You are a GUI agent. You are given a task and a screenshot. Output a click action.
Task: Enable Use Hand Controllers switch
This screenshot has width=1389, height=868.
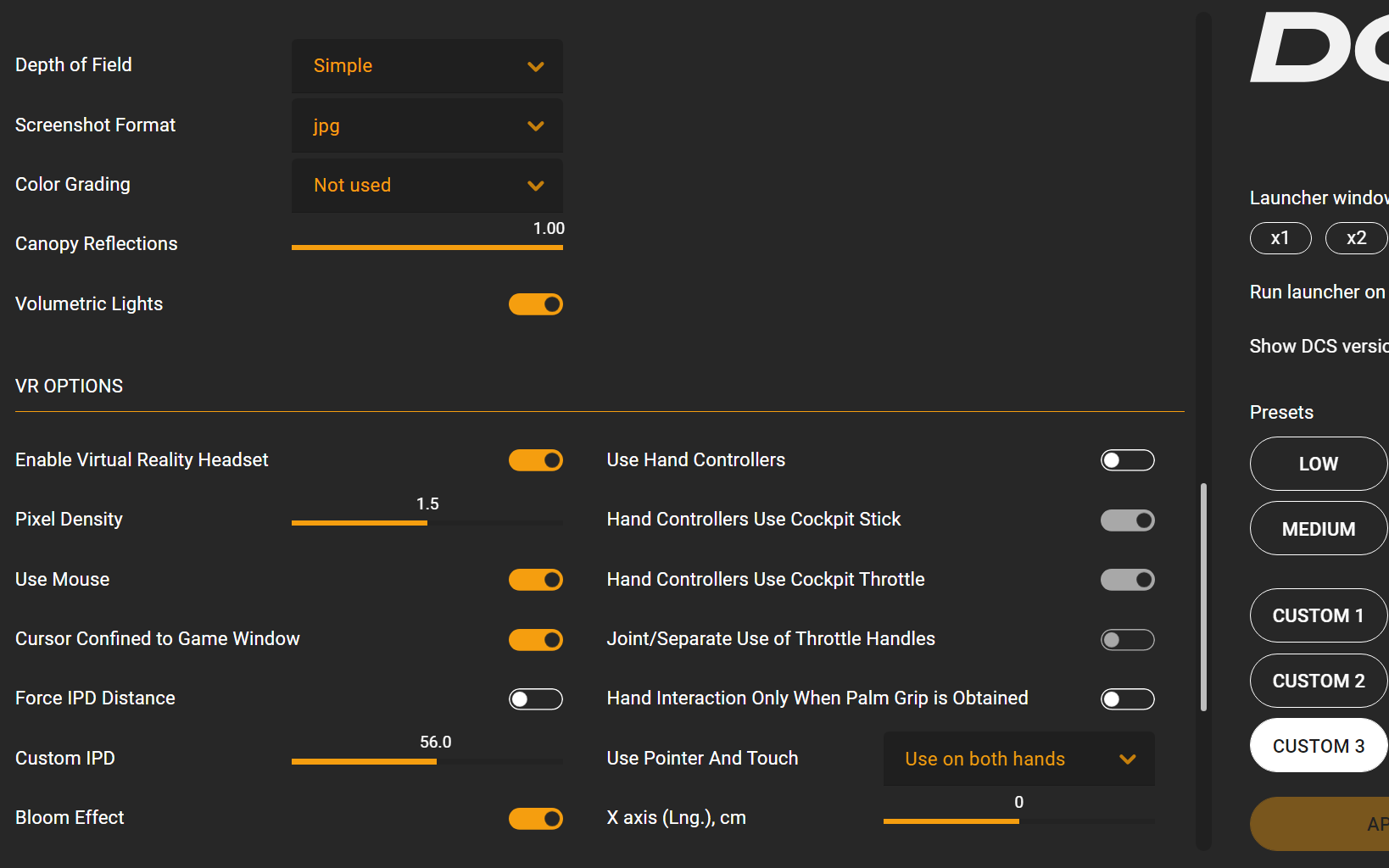[1127, 460]
